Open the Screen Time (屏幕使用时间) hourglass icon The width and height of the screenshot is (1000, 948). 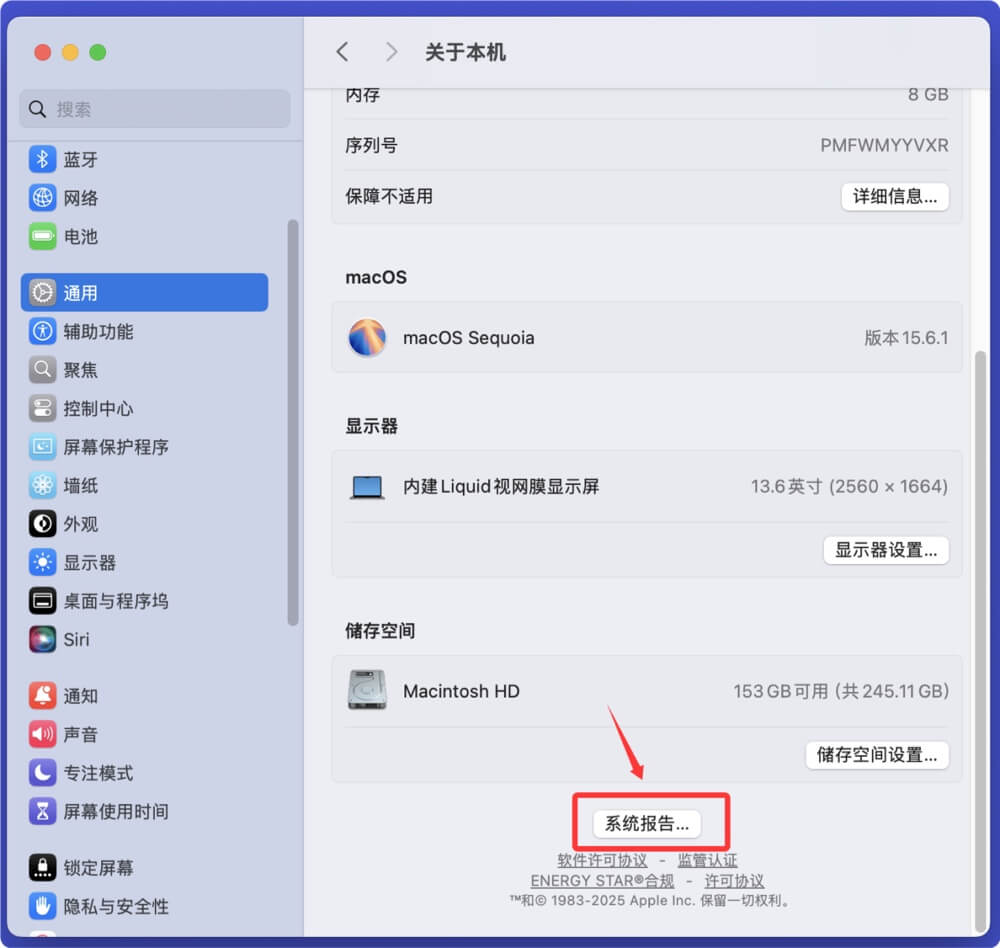[42, 811]
